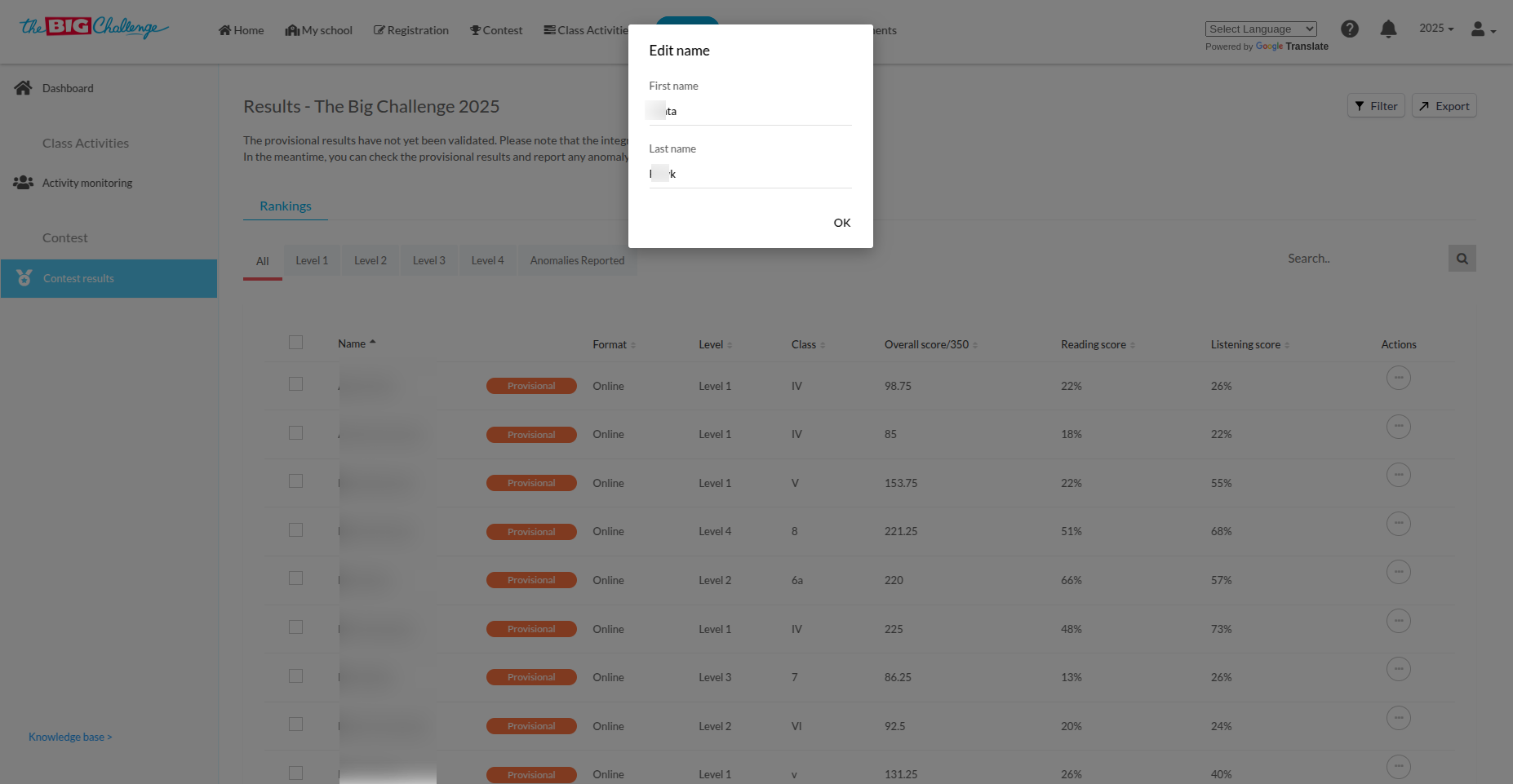Click the Search input field

[x=1364, y=259]
